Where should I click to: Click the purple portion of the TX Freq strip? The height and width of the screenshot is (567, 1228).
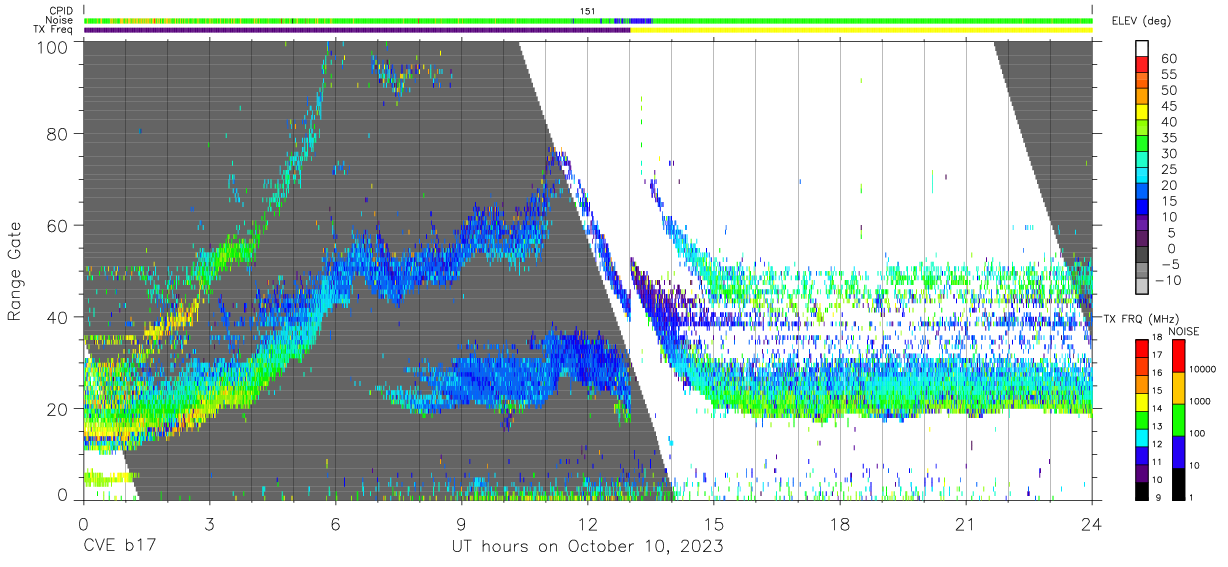pyautogui.click(x=357, y=30)
